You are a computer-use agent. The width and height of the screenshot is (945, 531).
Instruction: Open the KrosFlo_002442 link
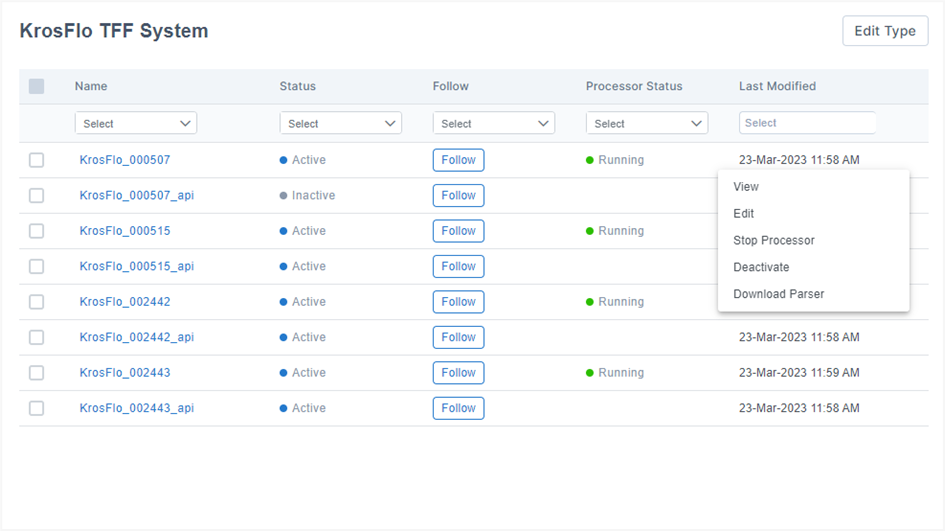(x=125, y=301)
